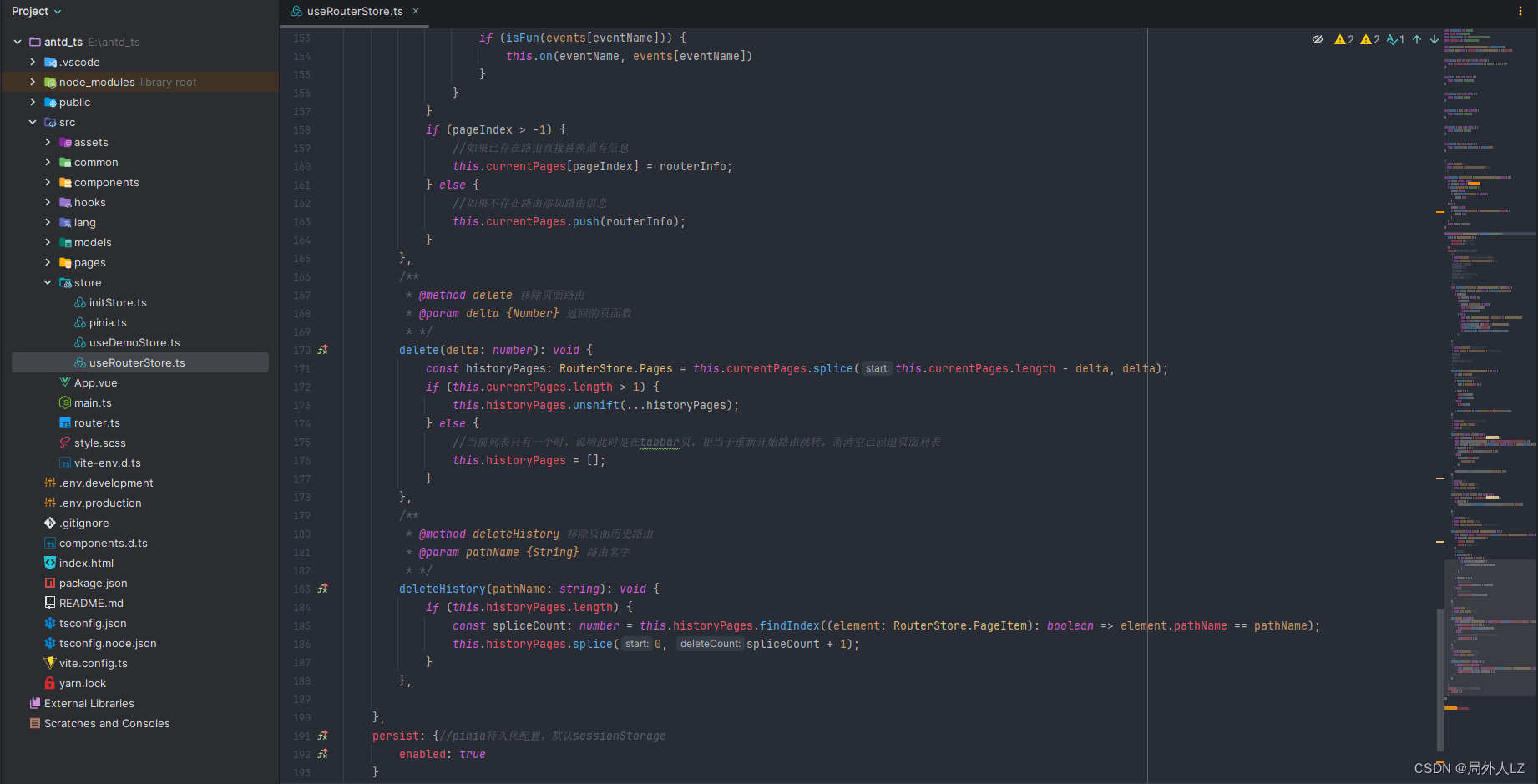Click the 'start:' inlay hint on line 171
The height and width of the screenshot is (784, 1538).
(877, 368)
